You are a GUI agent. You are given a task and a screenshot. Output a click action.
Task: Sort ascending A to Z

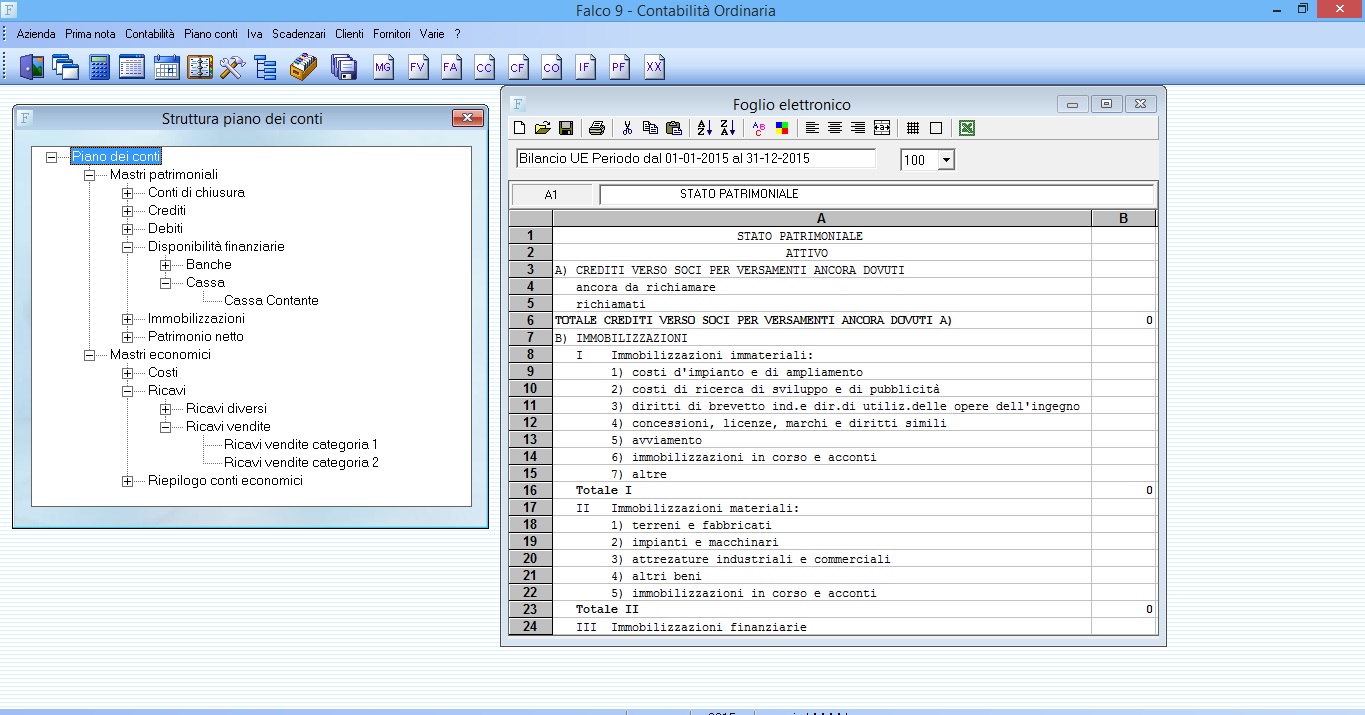704,128
